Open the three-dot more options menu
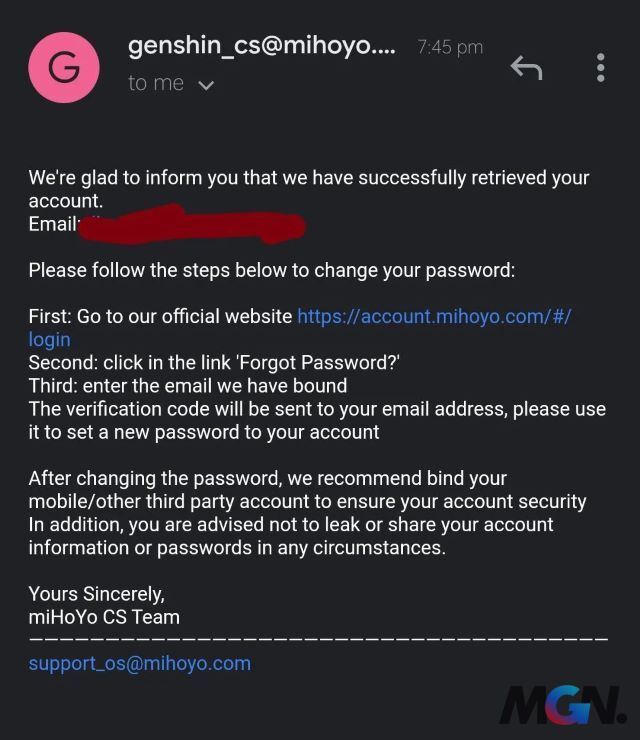The height and width of the screenshot is (740, 640). click(x=600, y=67)
